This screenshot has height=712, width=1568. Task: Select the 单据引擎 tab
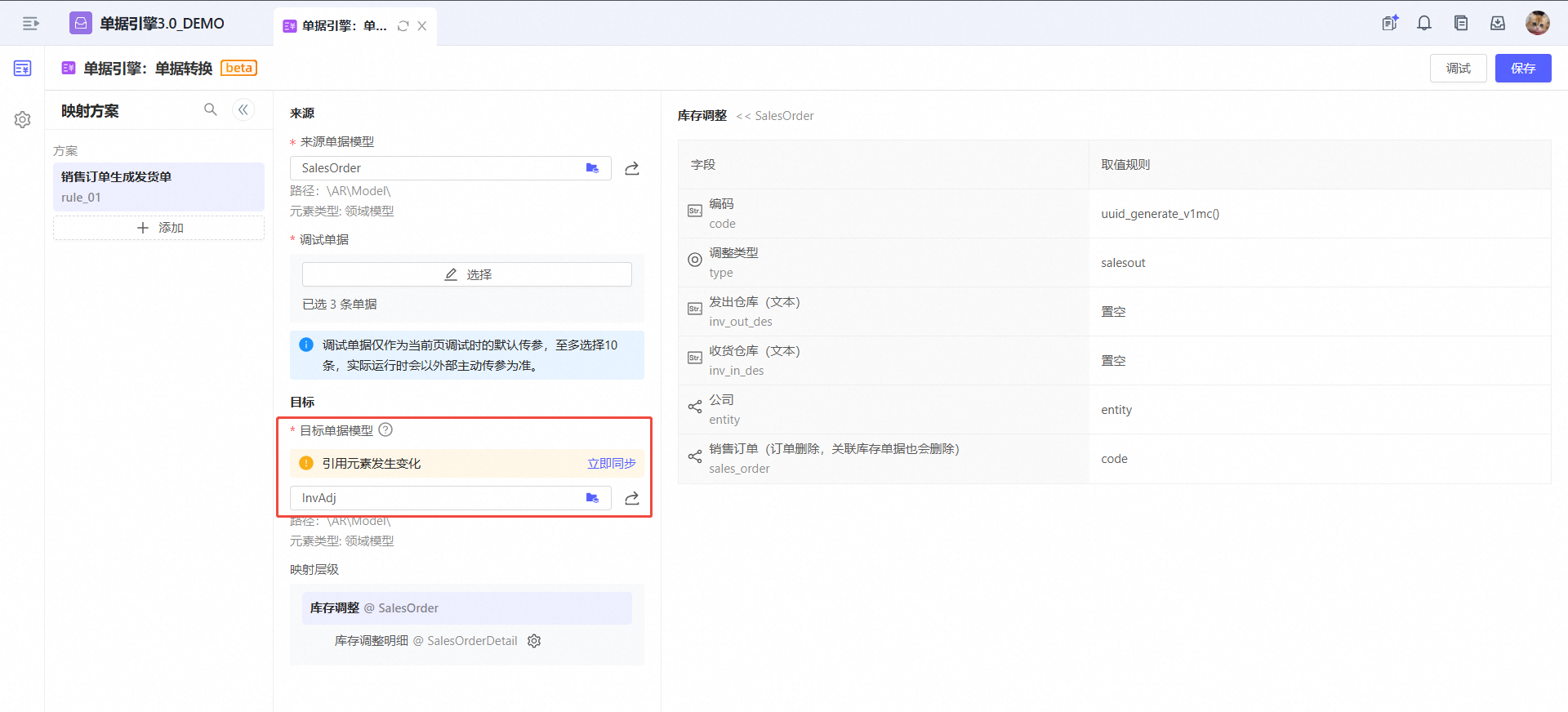(343, 26)
